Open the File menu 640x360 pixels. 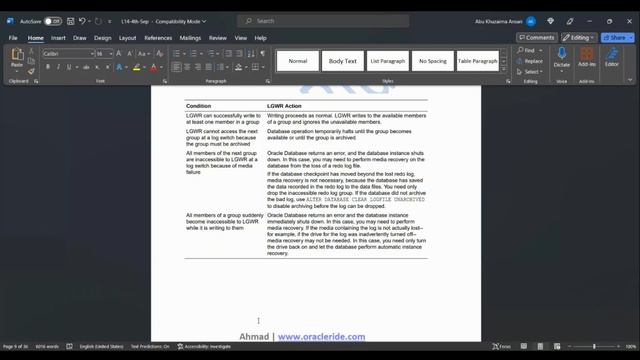13,38
